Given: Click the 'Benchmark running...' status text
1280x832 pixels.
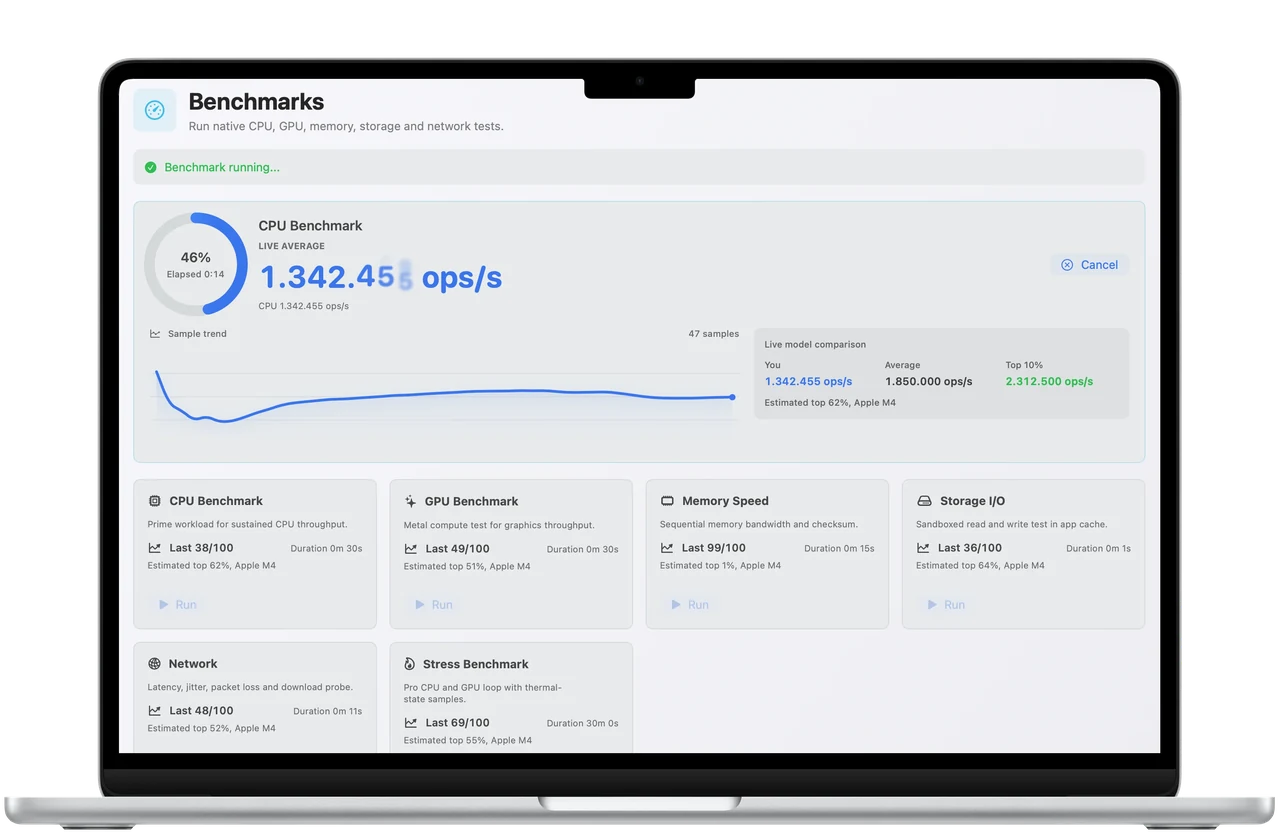Looking at the screenshot, I should coord(222,167).
